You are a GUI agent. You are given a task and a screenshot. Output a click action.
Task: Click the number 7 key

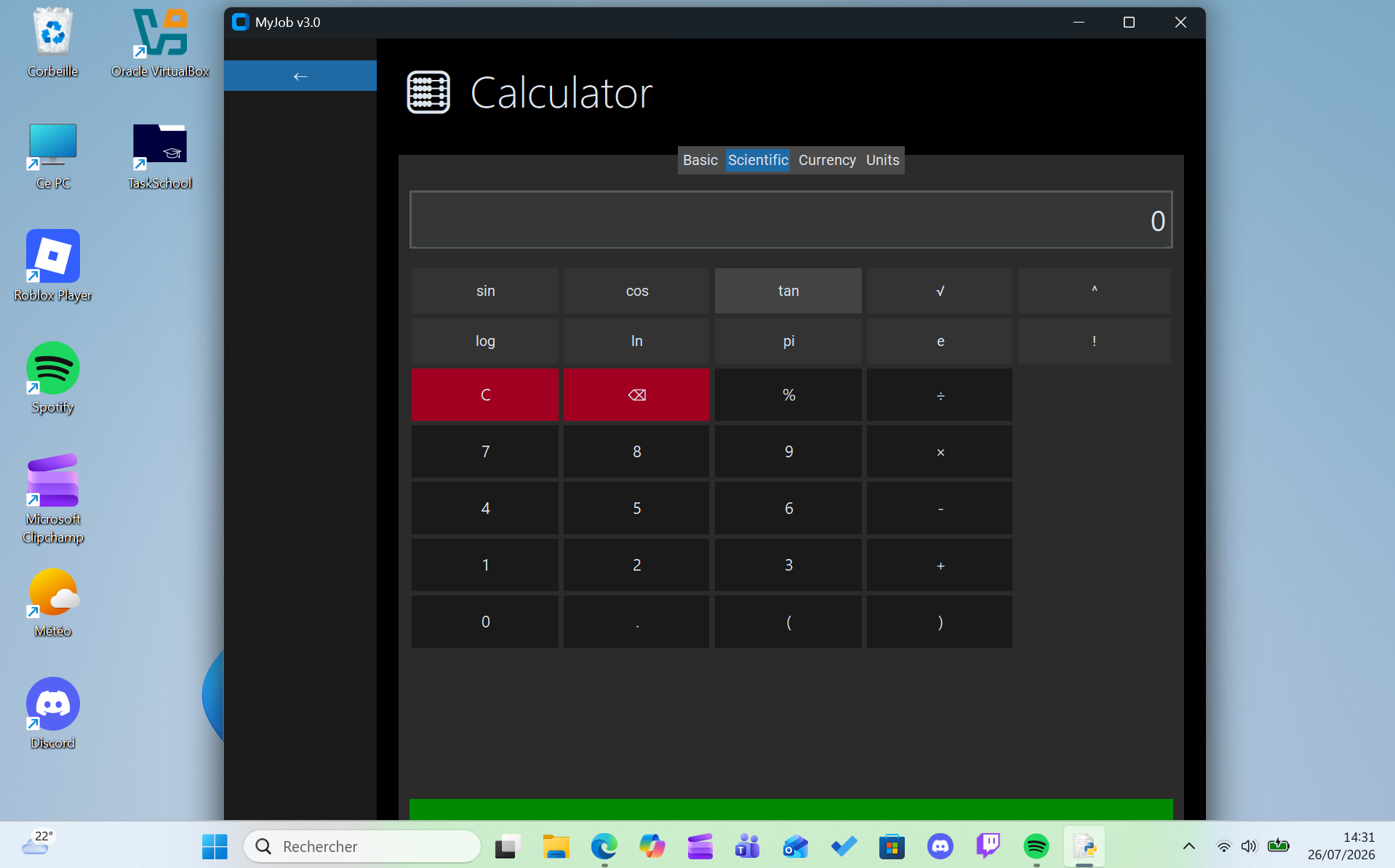(485, 451)
